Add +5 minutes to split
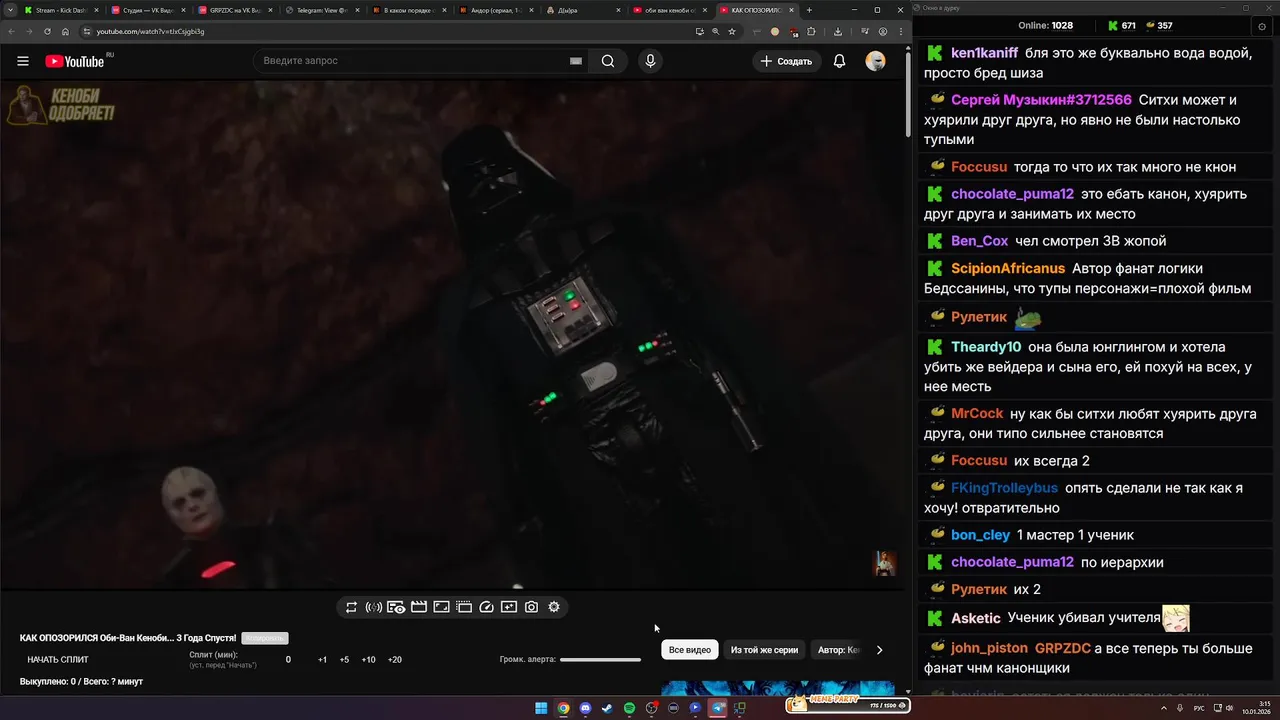The width and height of the screenshot is (1280, 720). coord(344,660)
